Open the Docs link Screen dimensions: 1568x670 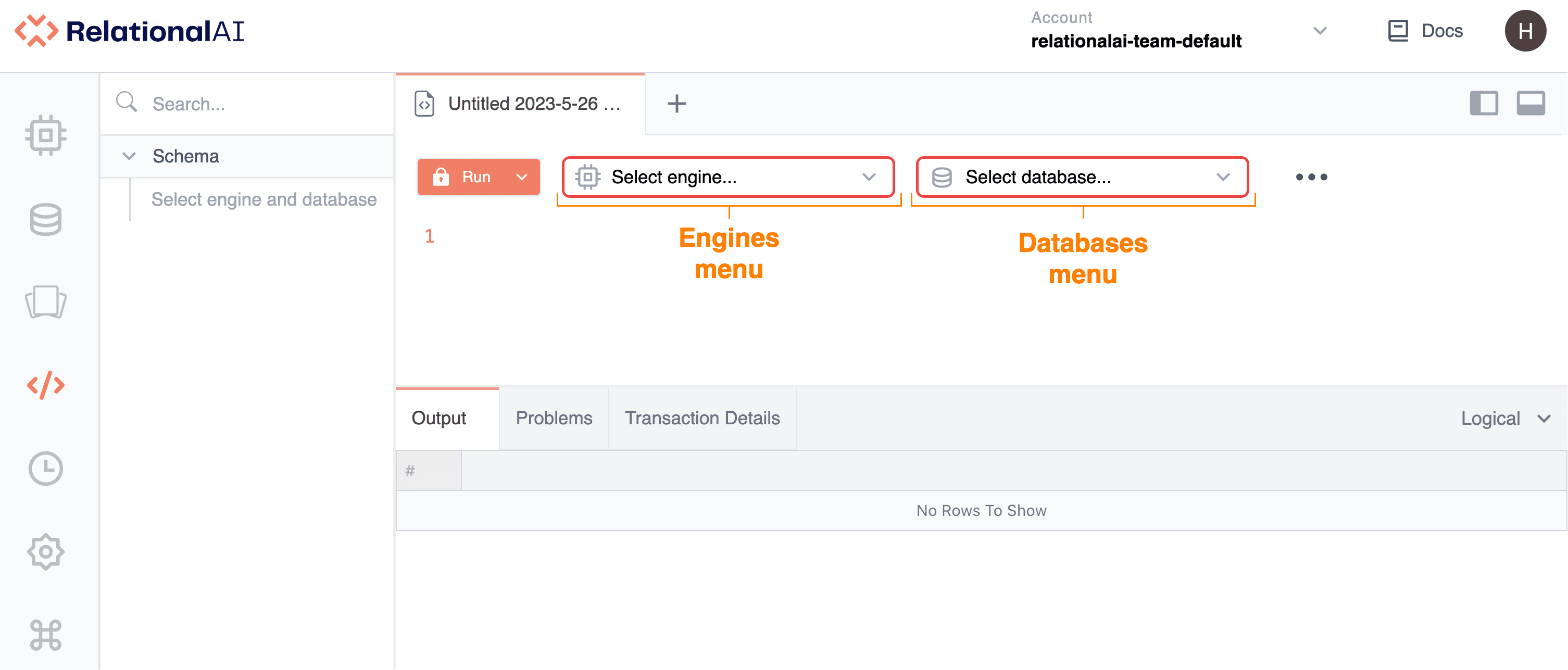[x=1425, y=31]
